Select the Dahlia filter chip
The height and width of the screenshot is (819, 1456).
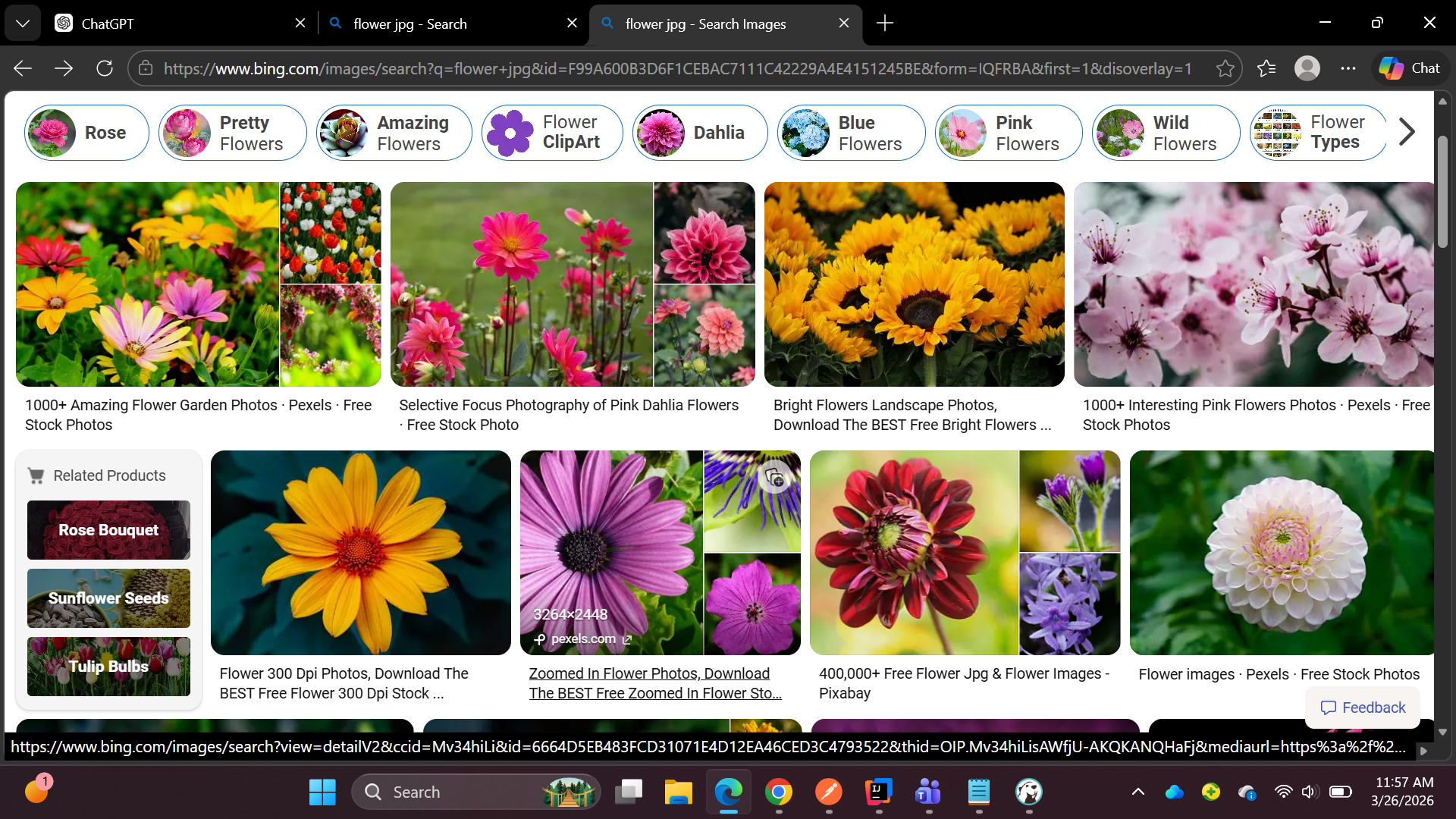pyautogui.click(x=699, y=133)
